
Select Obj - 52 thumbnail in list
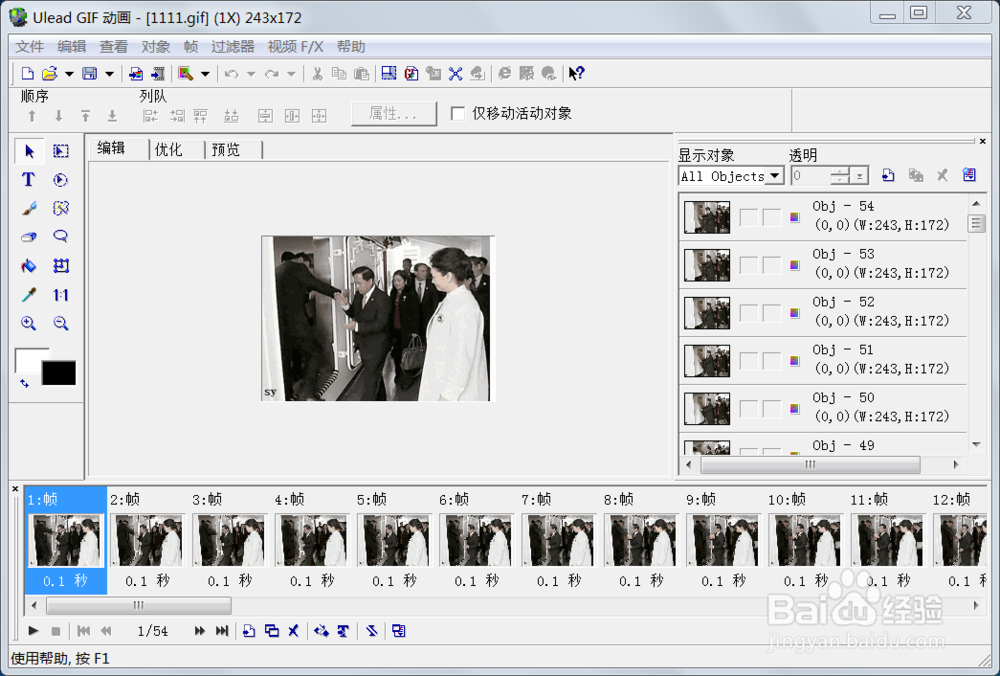point(707,313)
